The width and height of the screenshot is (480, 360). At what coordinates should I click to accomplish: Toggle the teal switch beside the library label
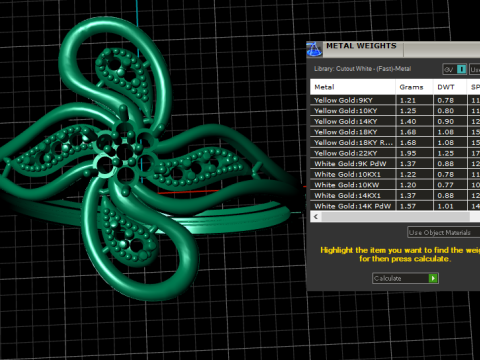point(461,69)
